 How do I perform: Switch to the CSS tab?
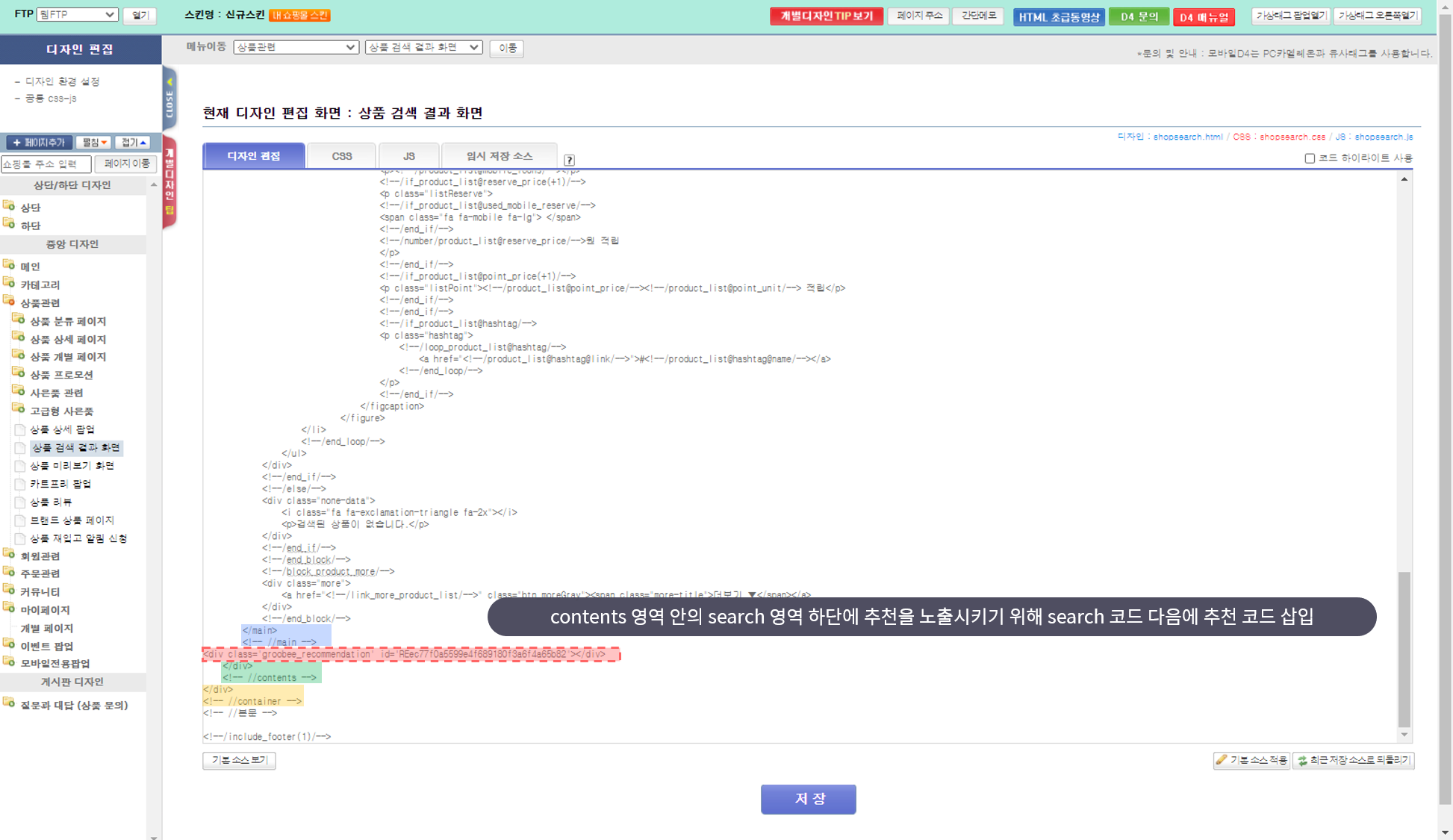pos(342,156)
